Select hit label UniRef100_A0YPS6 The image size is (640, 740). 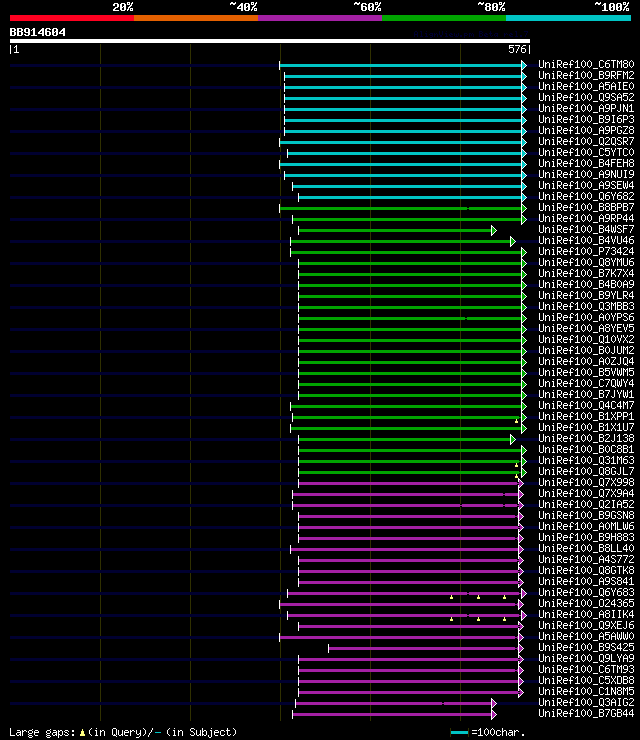pos(586,317)
